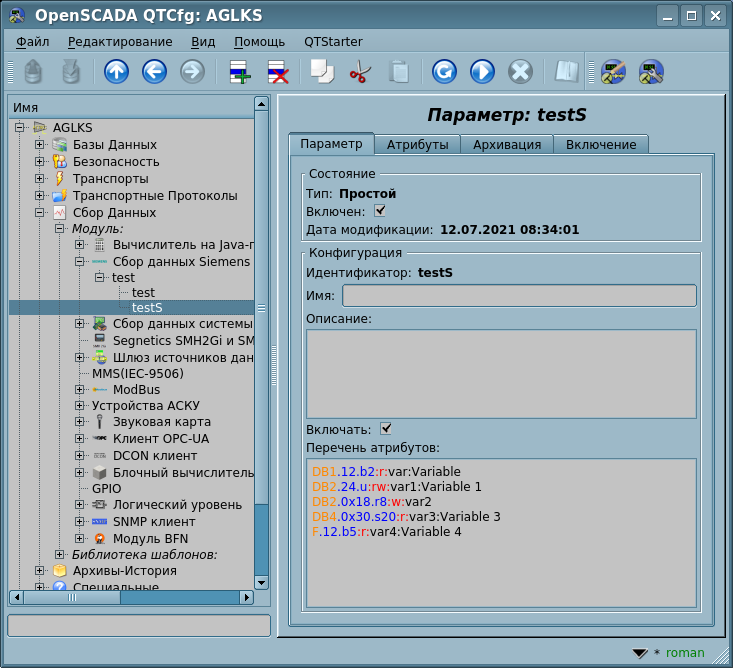The image size is (733, 668).
Task: Toggle the "Включать" configuration checkbox
Action: pyautogui.click(x=386, y=429)
